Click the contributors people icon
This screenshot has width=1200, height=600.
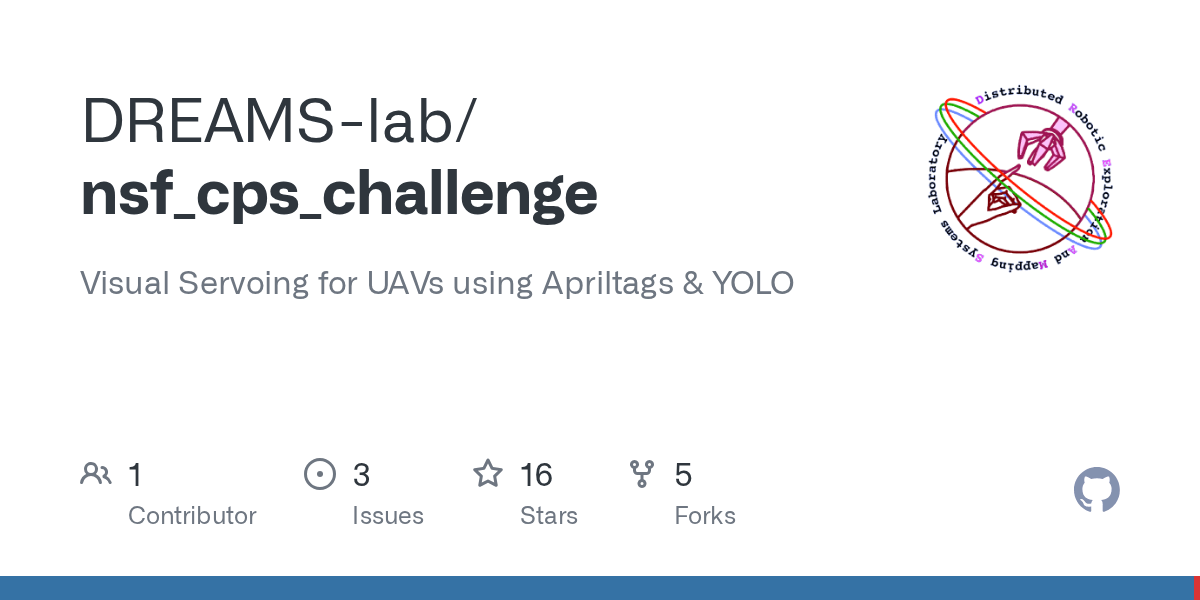(x=96, y=474)
